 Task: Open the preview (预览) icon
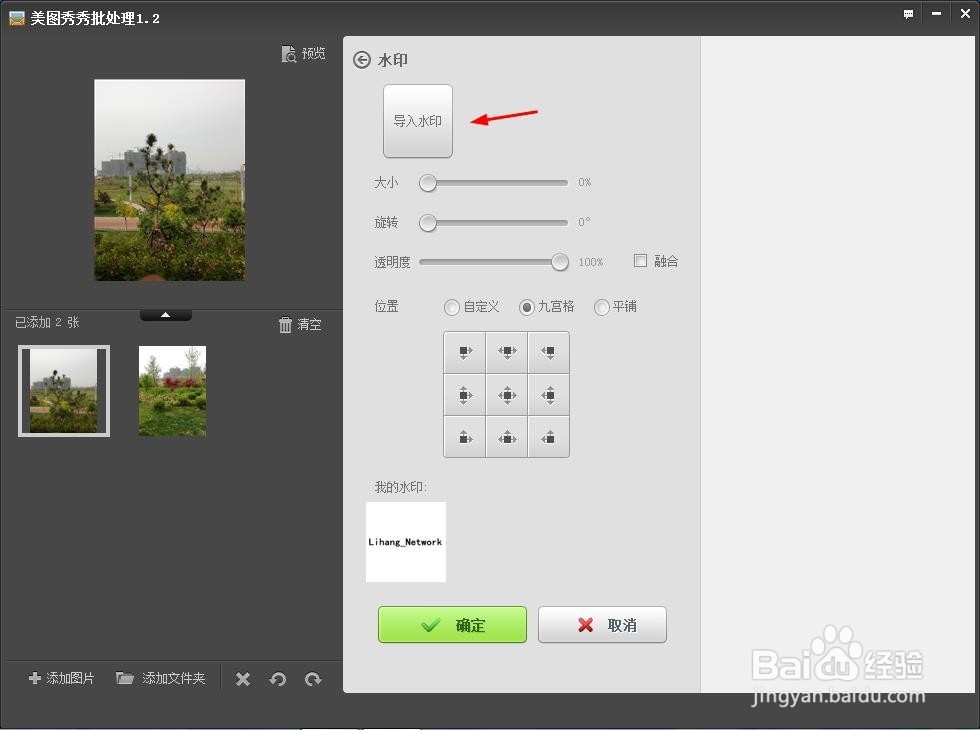[x=303, y=53]
